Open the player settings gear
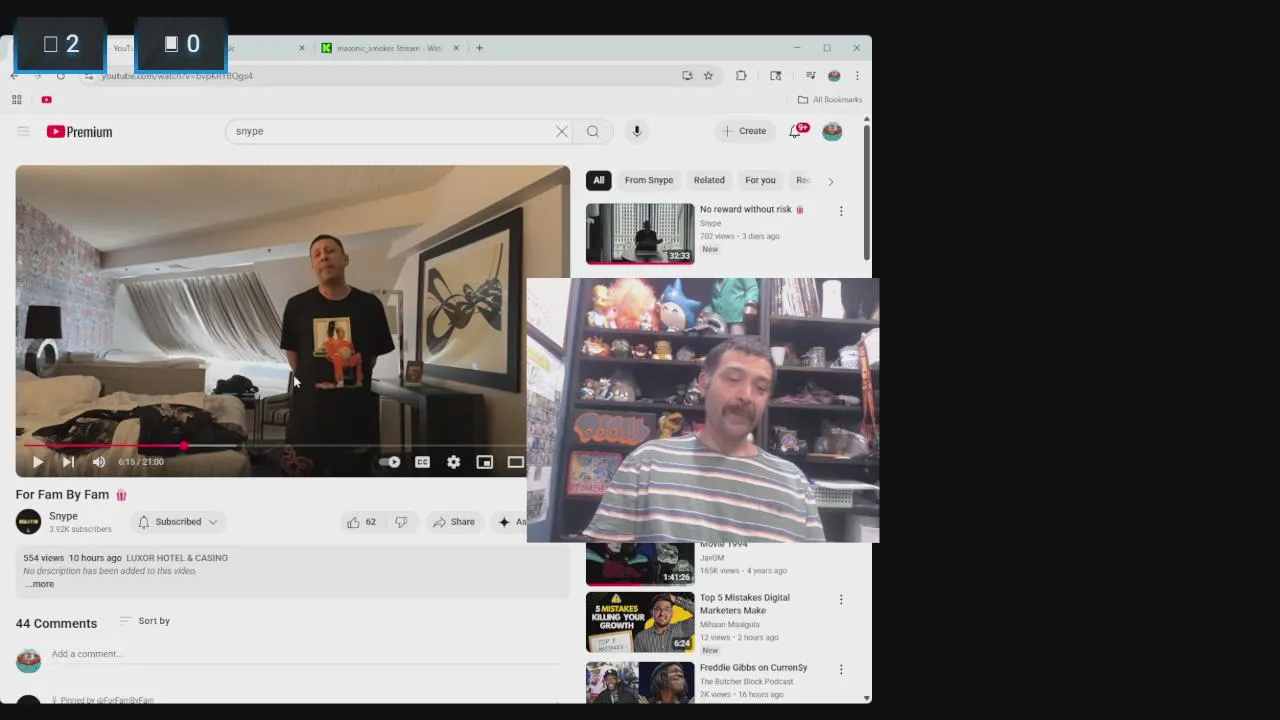This screenshot has height=720, width=1280. [x=454, y=462]
